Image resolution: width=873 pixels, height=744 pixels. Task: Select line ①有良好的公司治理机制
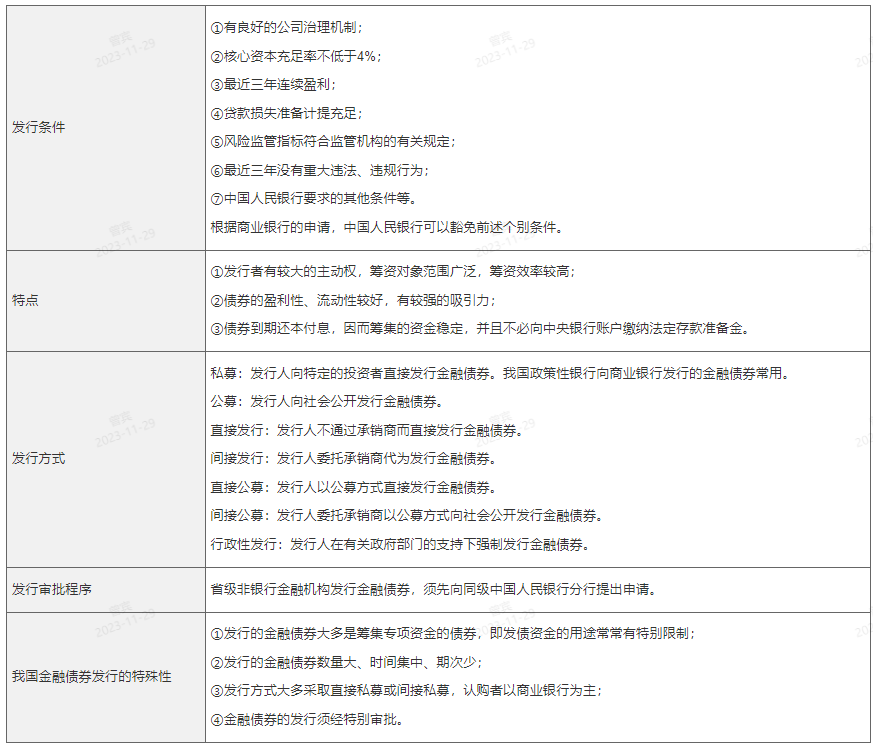(287, 28)
